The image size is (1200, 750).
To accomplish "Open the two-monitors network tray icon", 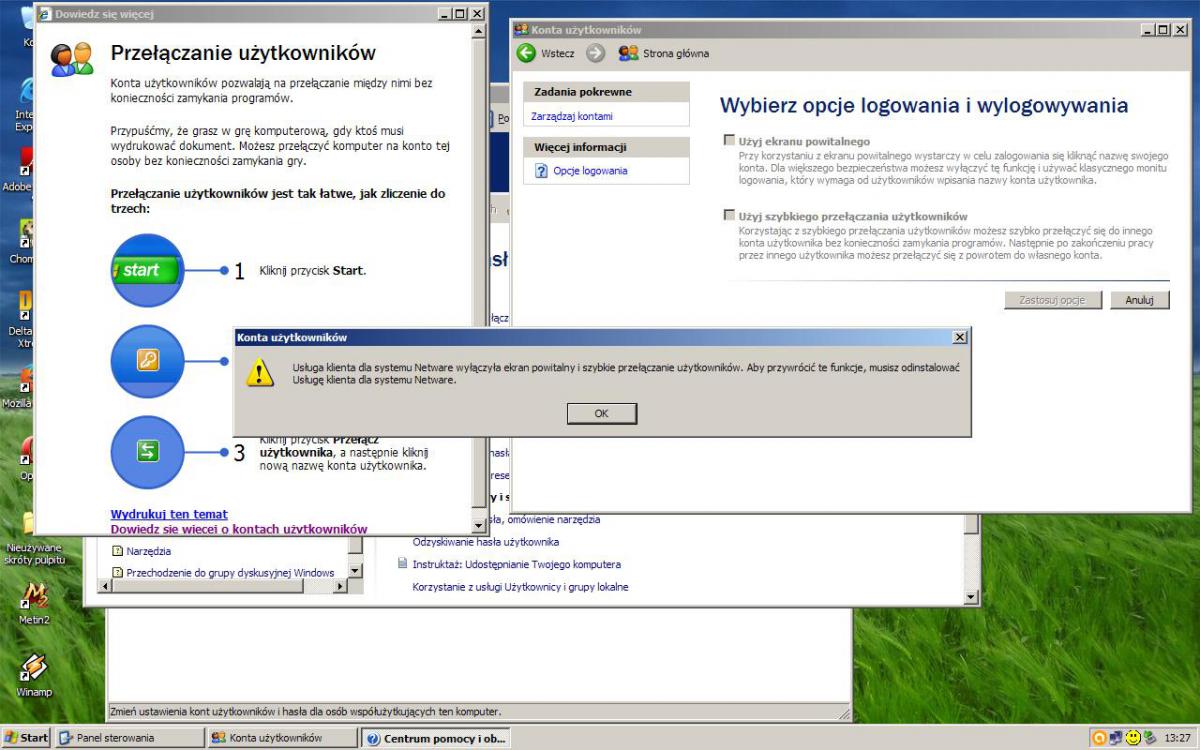I will 1116,738.
